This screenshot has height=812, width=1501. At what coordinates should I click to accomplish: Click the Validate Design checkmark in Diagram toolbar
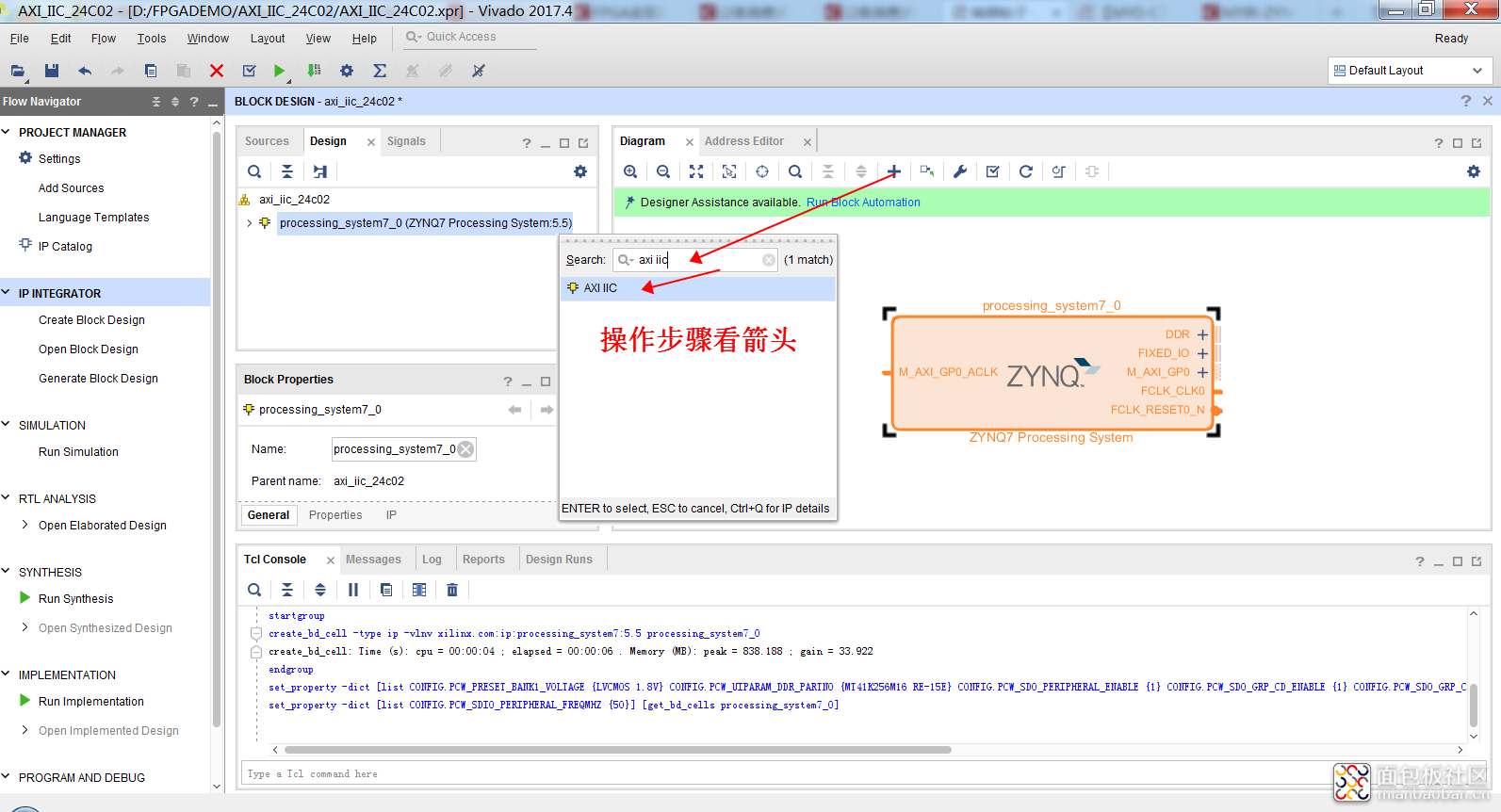point(993,171)
